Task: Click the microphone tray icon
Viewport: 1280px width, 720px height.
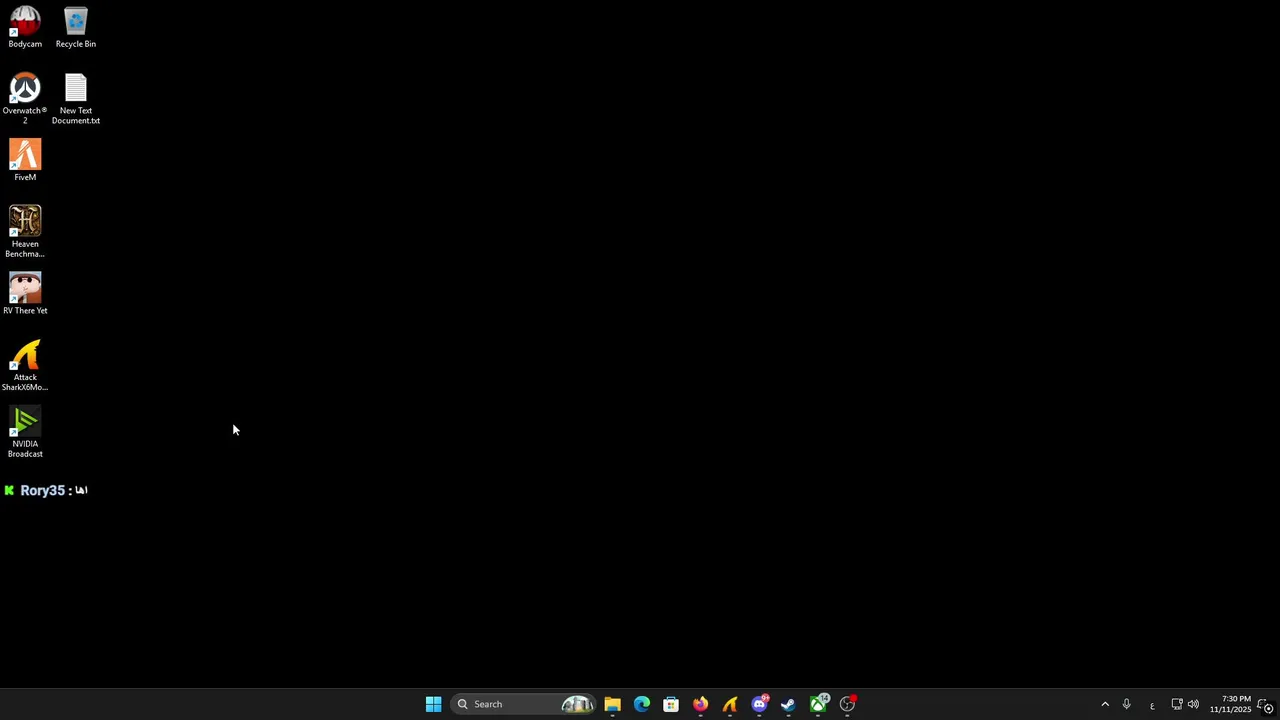Action: tap(1126, 704)
